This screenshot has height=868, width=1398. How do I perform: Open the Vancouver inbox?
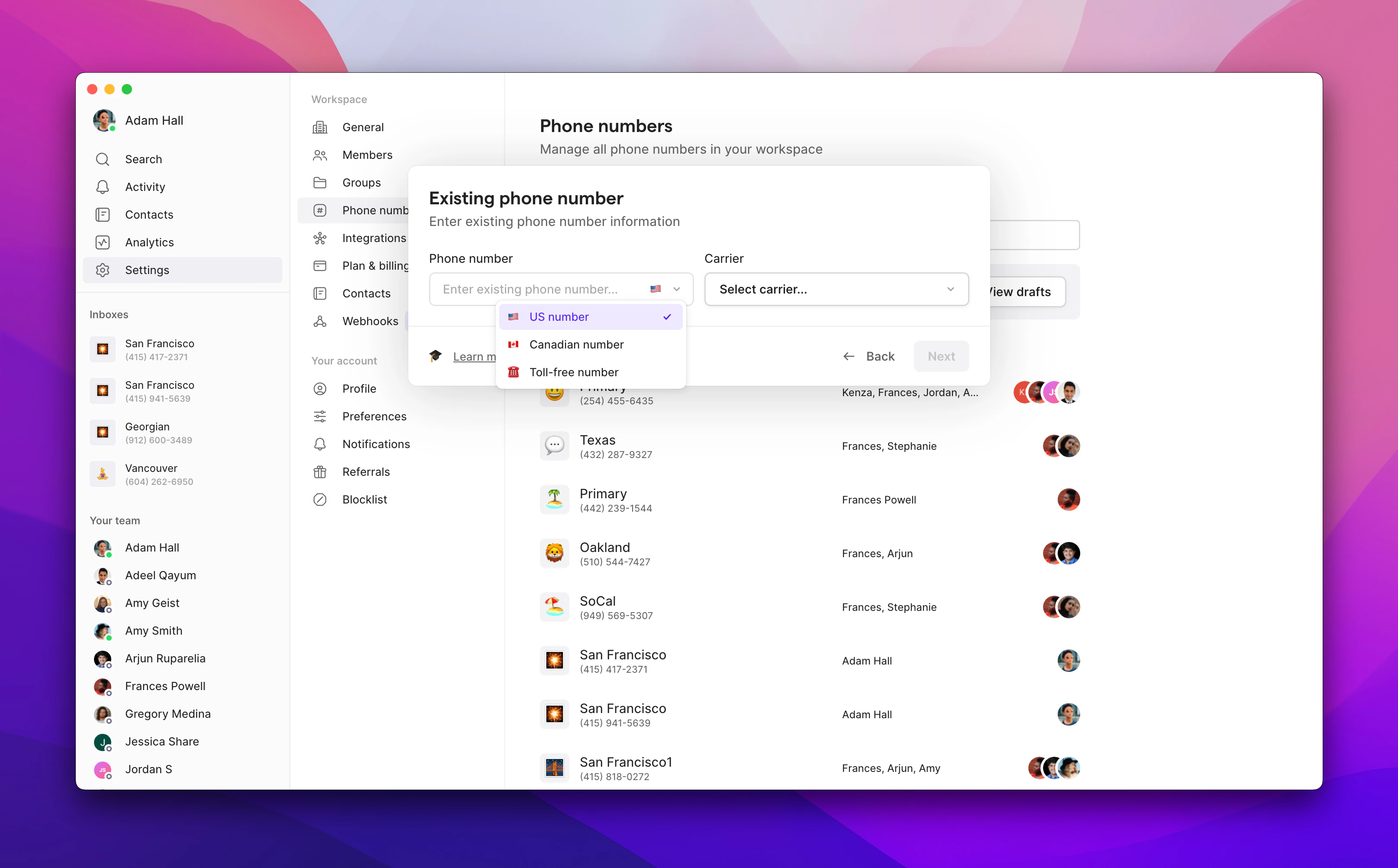coord(152,474)
